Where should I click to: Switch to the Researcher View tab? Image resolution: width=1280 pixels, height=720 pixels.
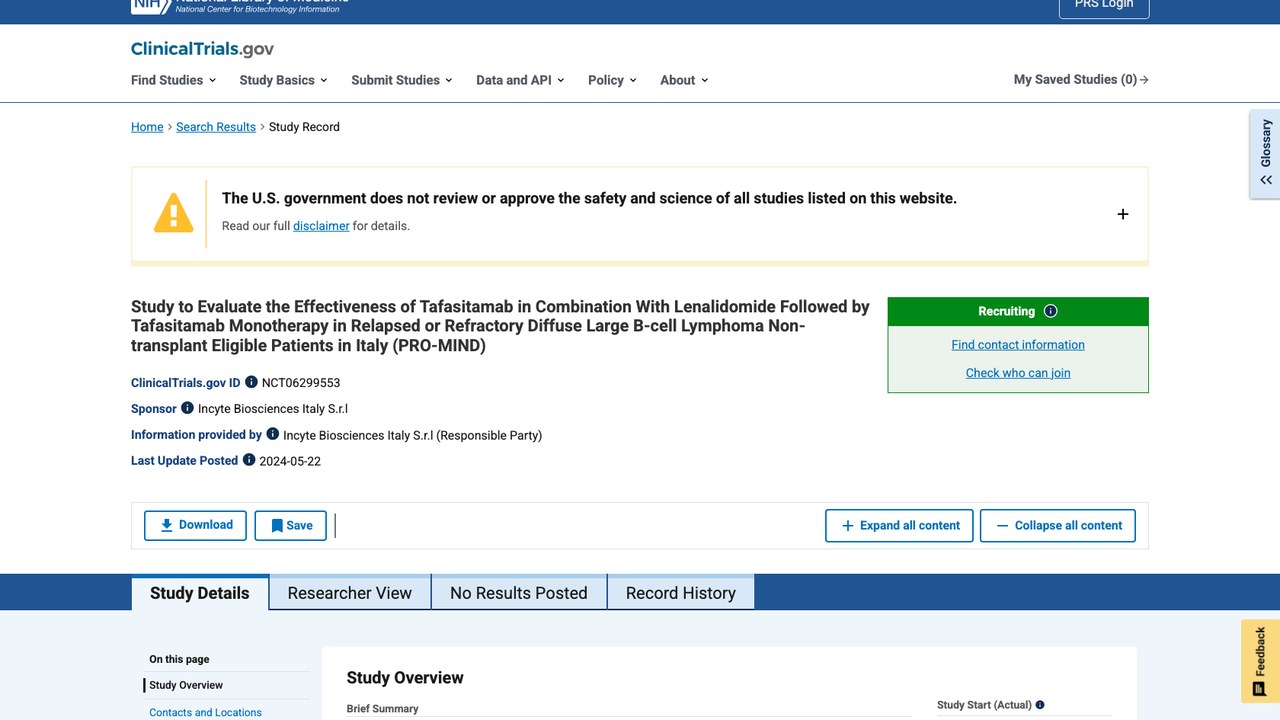click(x=350, y=593)
